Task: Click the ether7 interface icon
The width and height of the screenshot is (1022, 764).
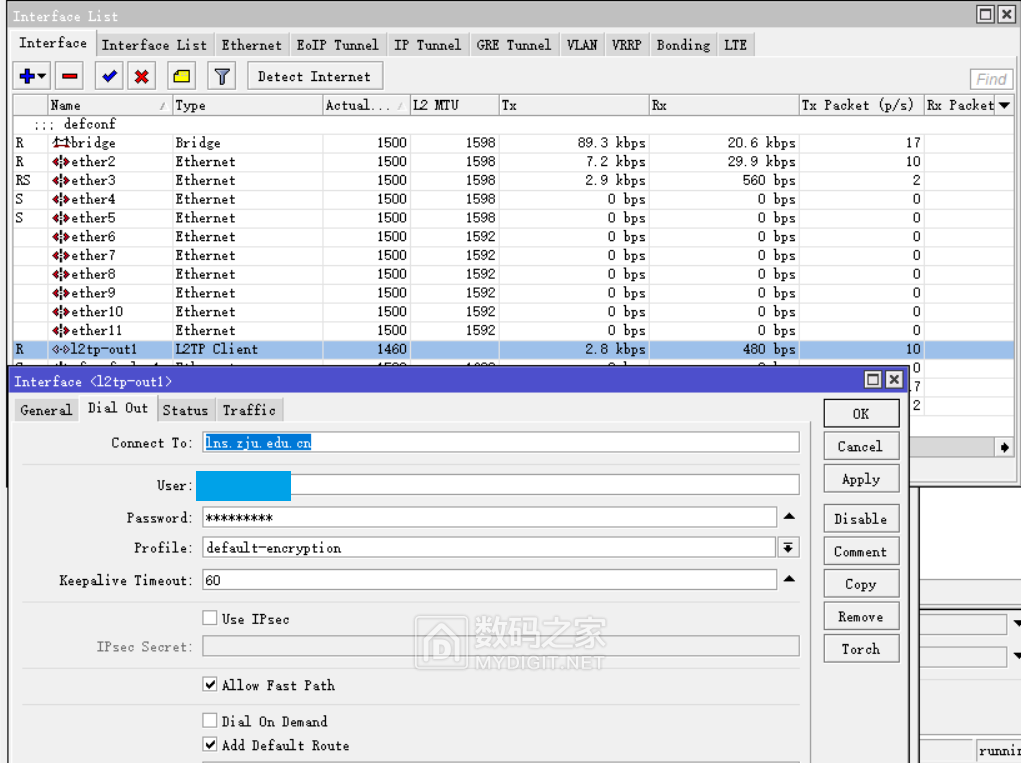Action: click(61, 256)
